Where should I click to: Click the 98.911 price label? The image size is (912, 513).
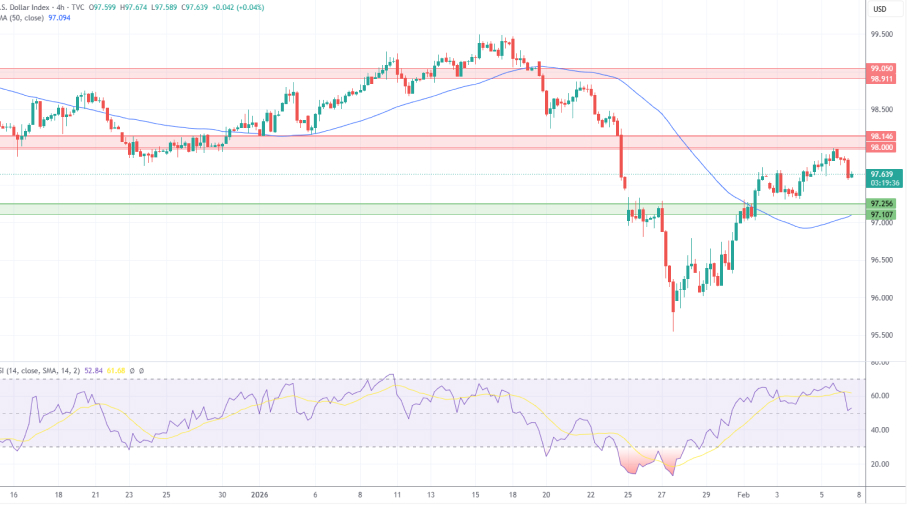pos(882,79)
